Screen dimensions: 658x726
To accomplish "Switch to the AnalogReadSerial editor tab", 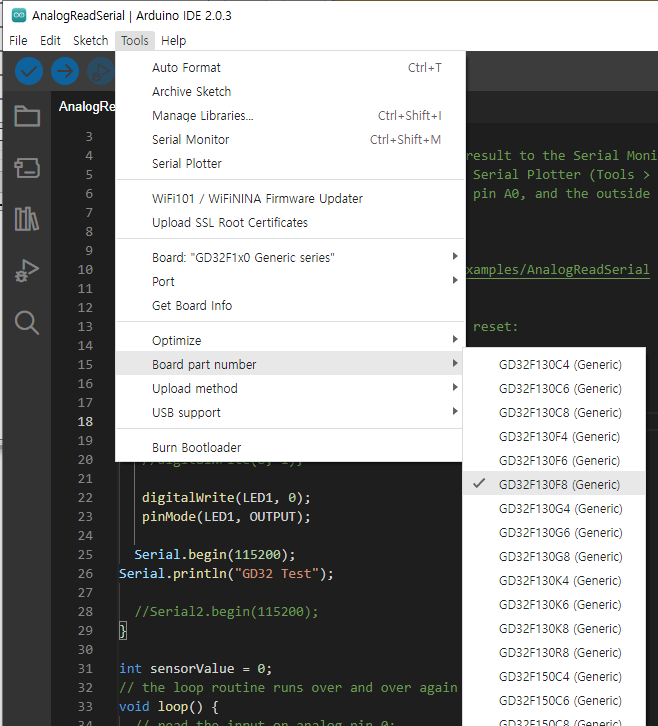I will coord(87,107).
